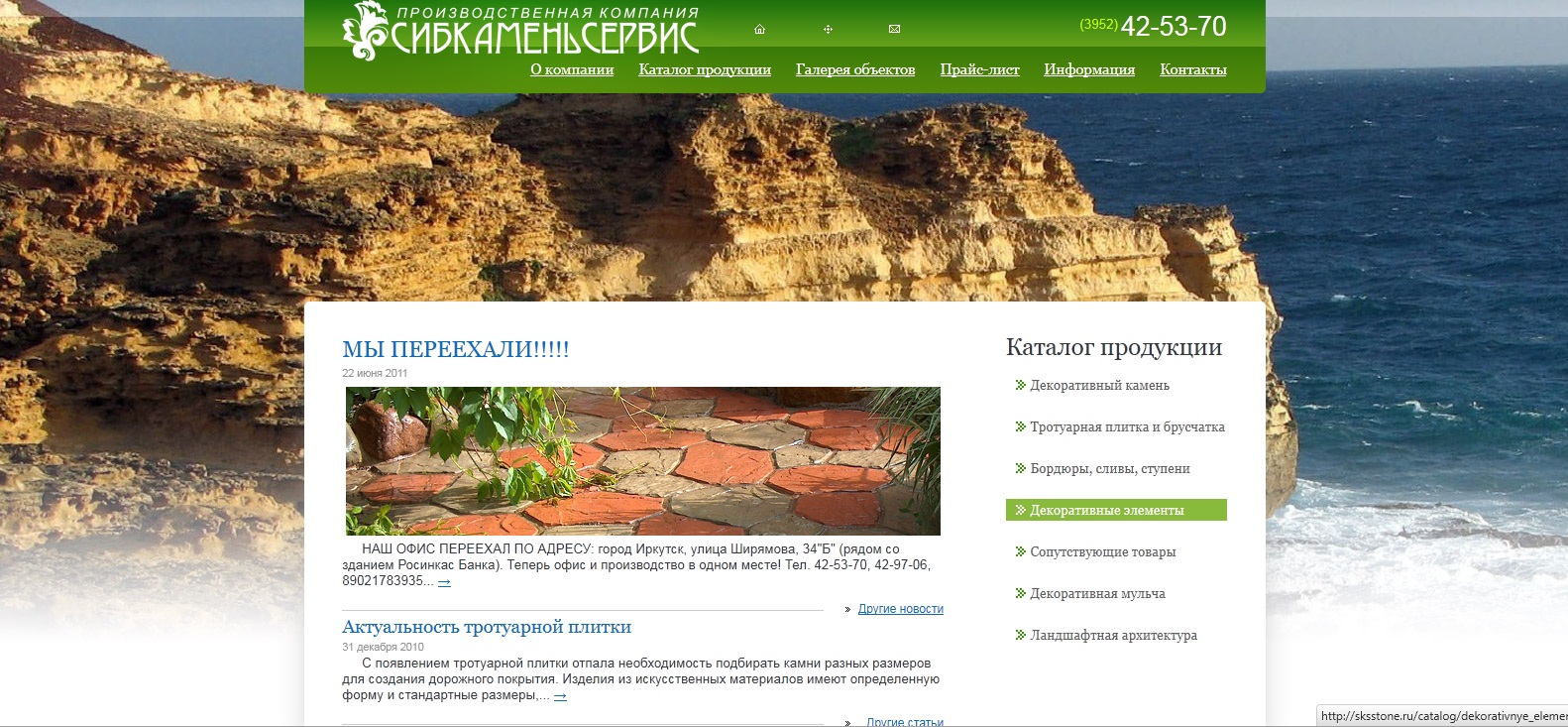The height and width of the screenshot is (727, 1568).
Task: Open highlighted Декоративные элементы category
Action: tap(1116, 510)
